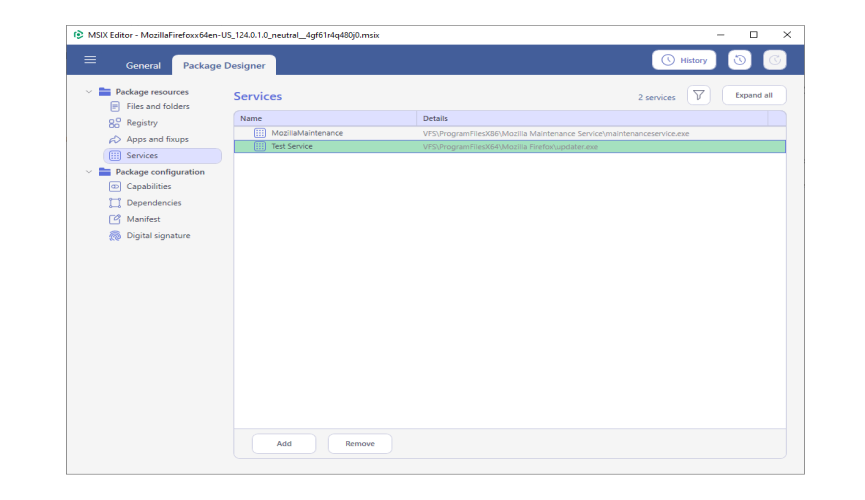Click the Dependencies icon
This screenshot has width=865, height=500.
click(115, 203)
